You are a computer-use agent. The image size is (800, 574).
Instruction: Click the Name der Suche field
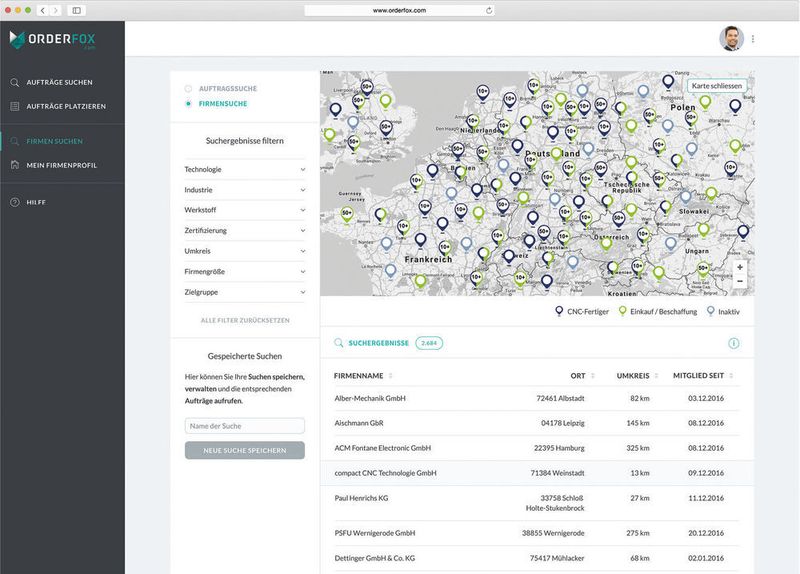244,426
